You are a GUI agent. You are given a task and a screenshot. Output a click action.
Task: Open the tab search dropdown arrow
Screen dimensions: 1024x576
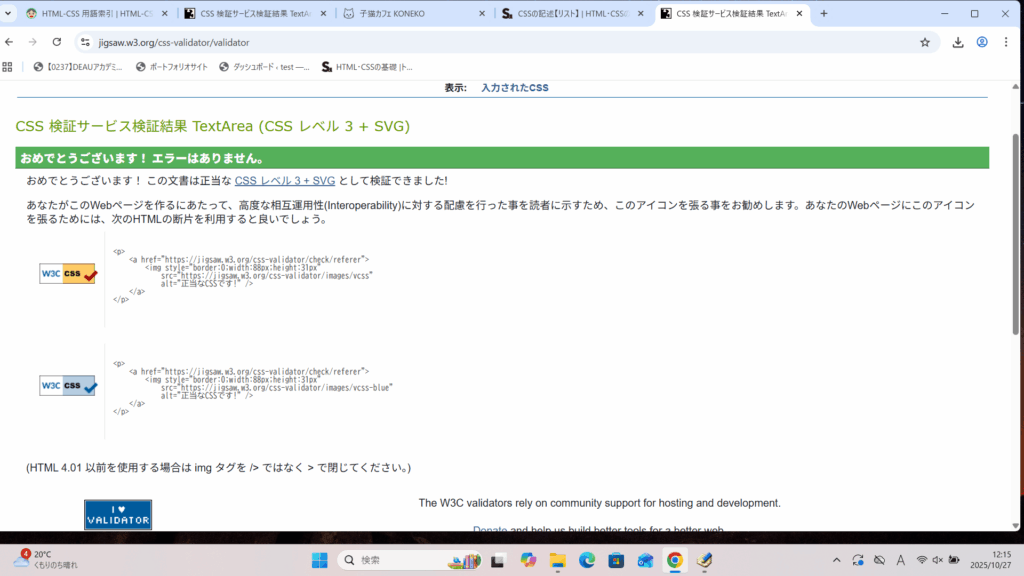pyautogui.click(x=8, y=14)
